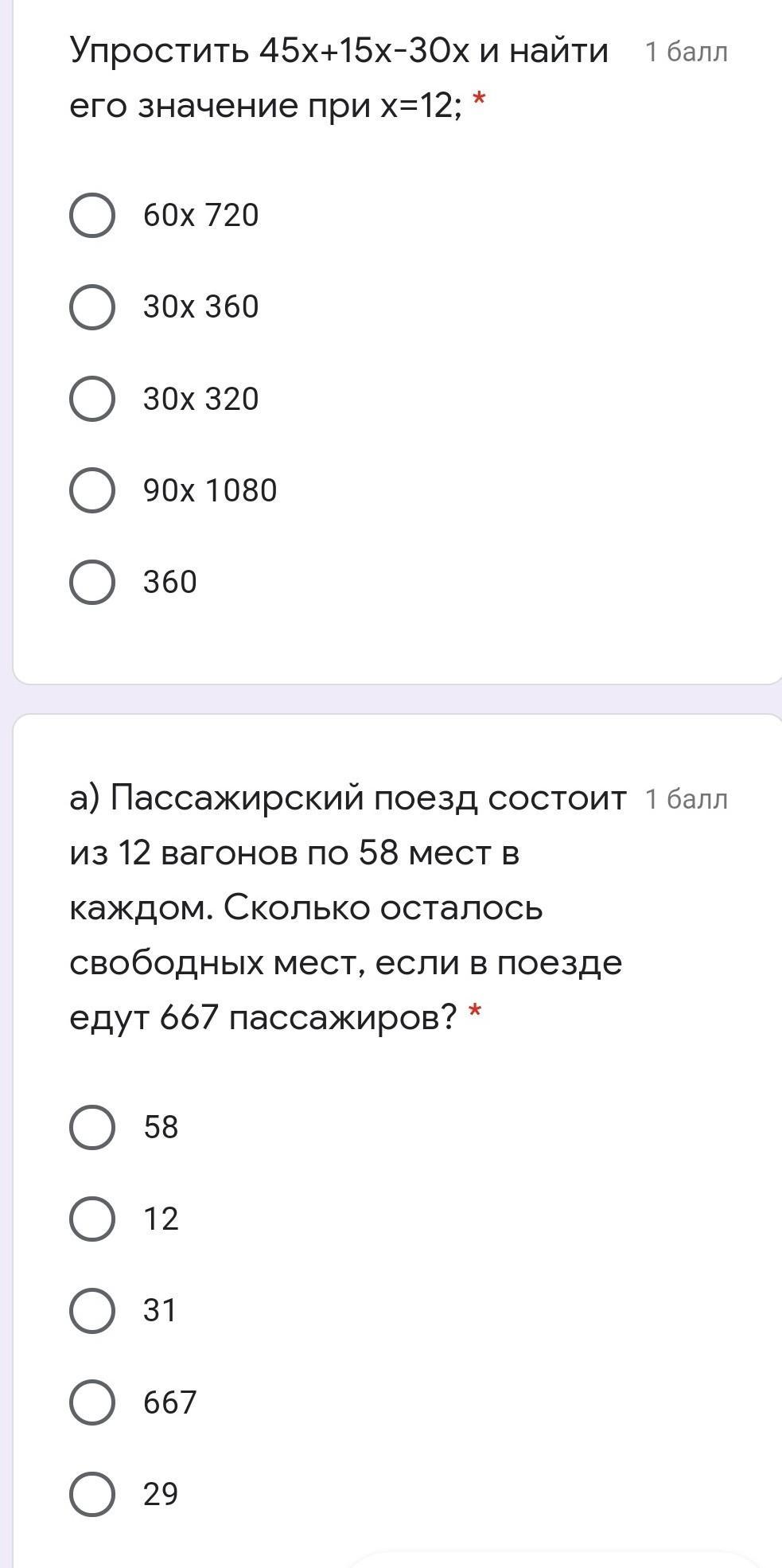Select the '667' radio button
This screenshot has height=1568, width=782.
click(92, 1402)
